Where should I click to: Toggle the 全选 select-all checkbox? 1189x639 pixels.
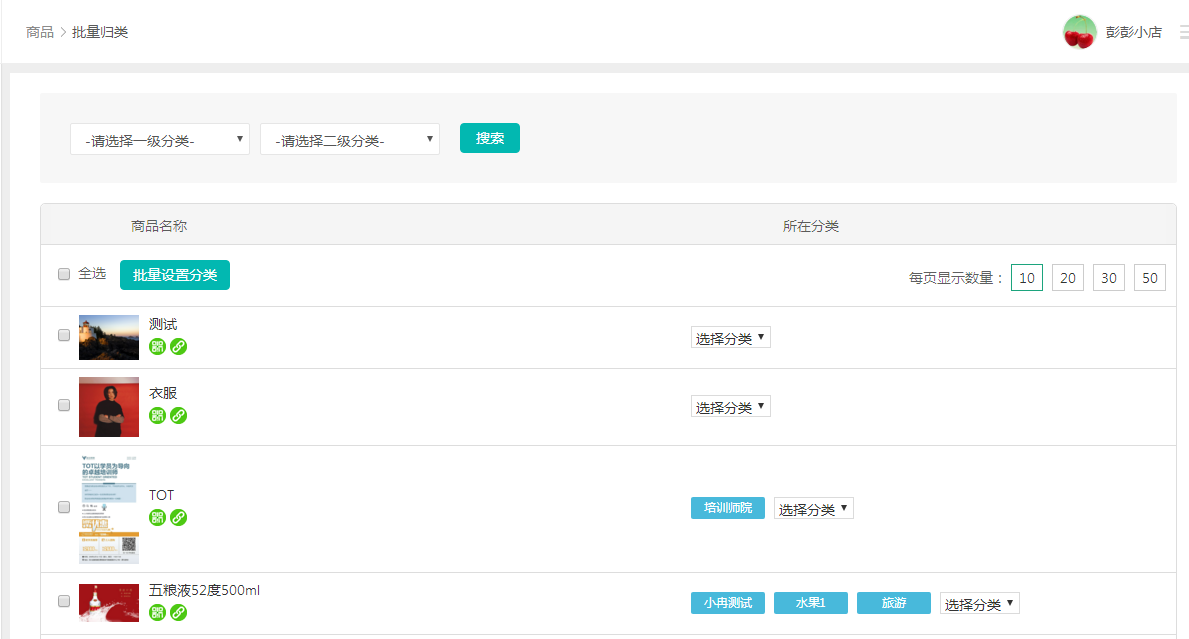pyautogui.click(x=64, y=274)
